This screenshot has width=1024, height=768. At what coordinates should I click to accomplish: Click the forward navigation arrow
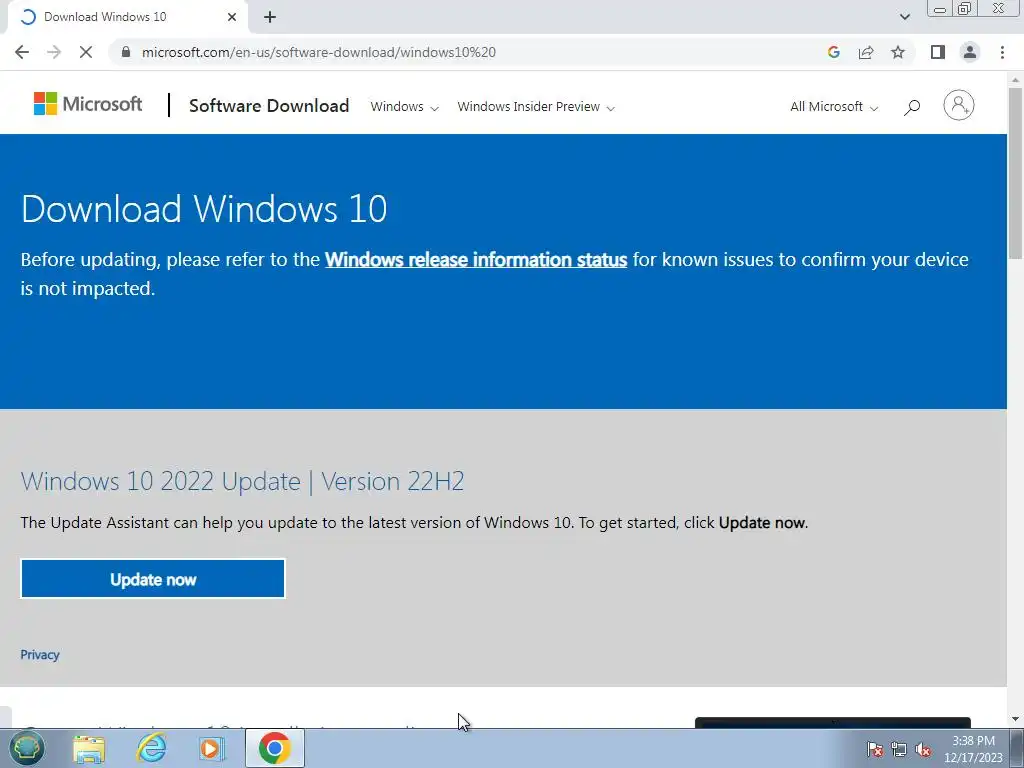click(x=54, y=52)
